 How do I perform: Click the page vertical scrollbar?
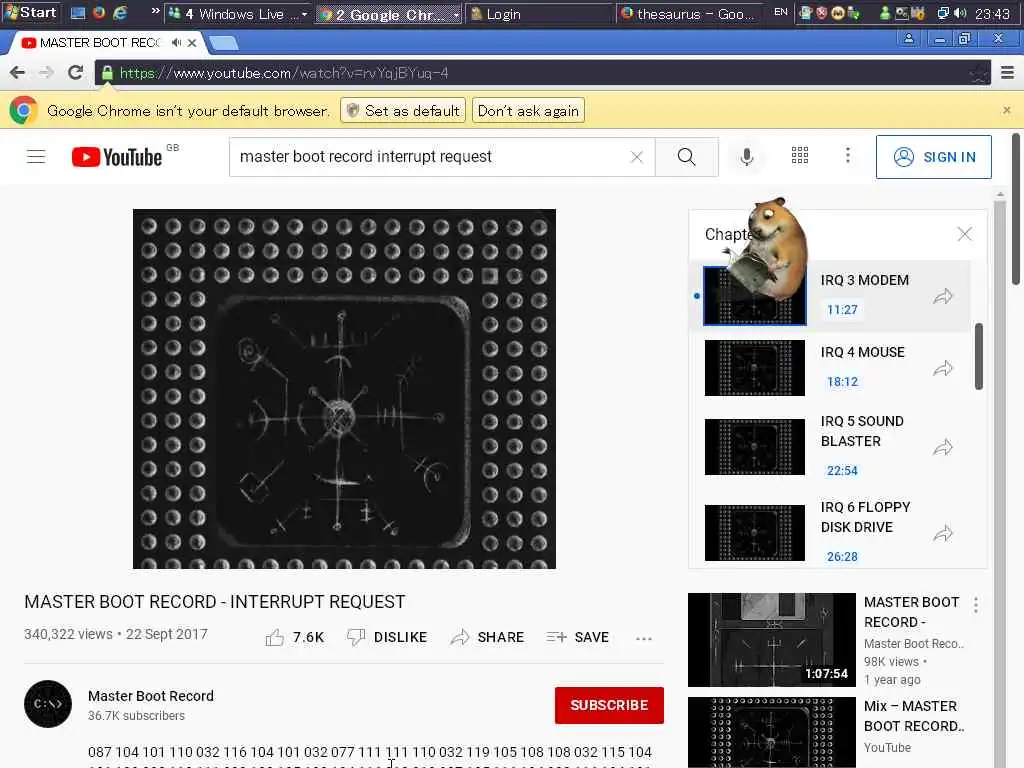pos(1016,209)
